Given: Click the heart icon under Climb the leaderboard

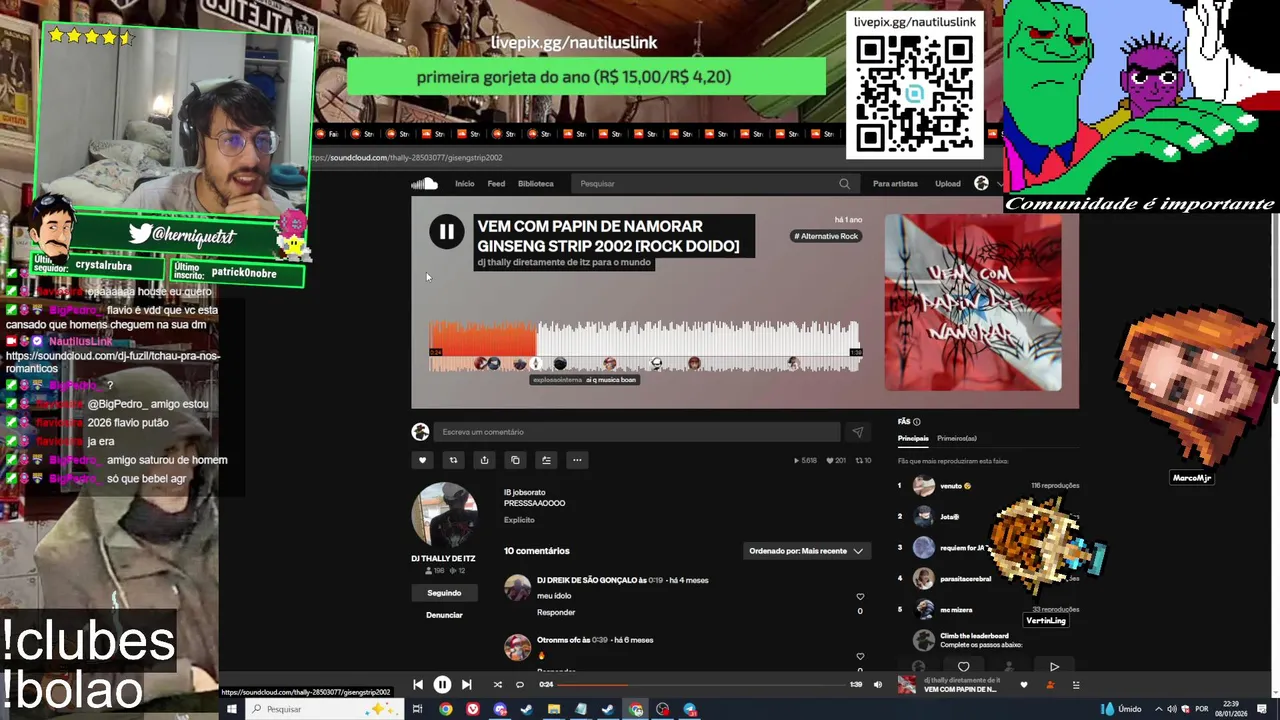Looking at the screenshot, I should [x=963, y=667].
